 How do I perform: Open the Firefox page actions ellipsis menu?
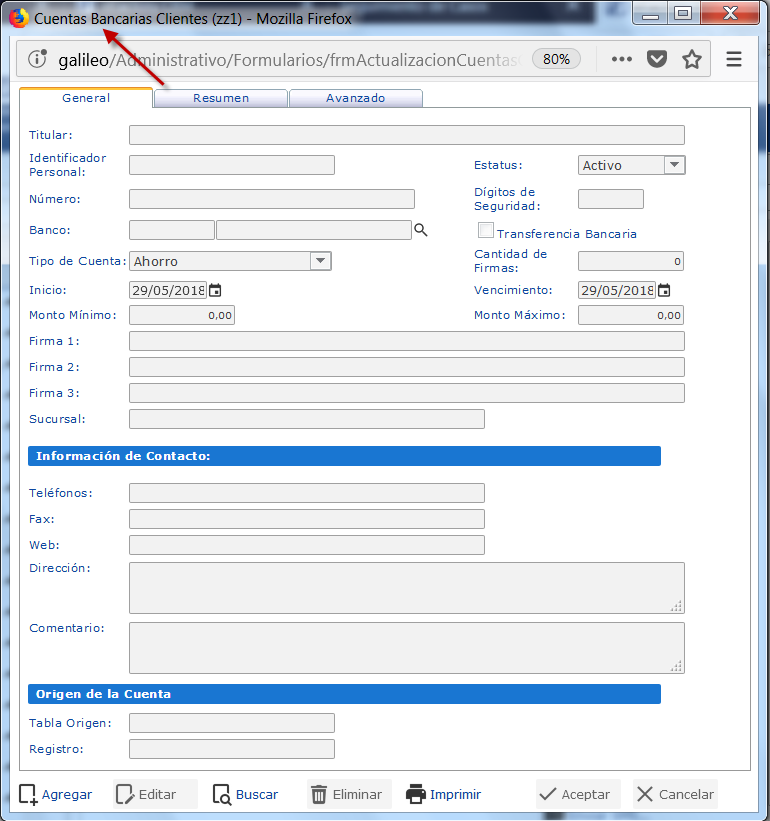622,59
